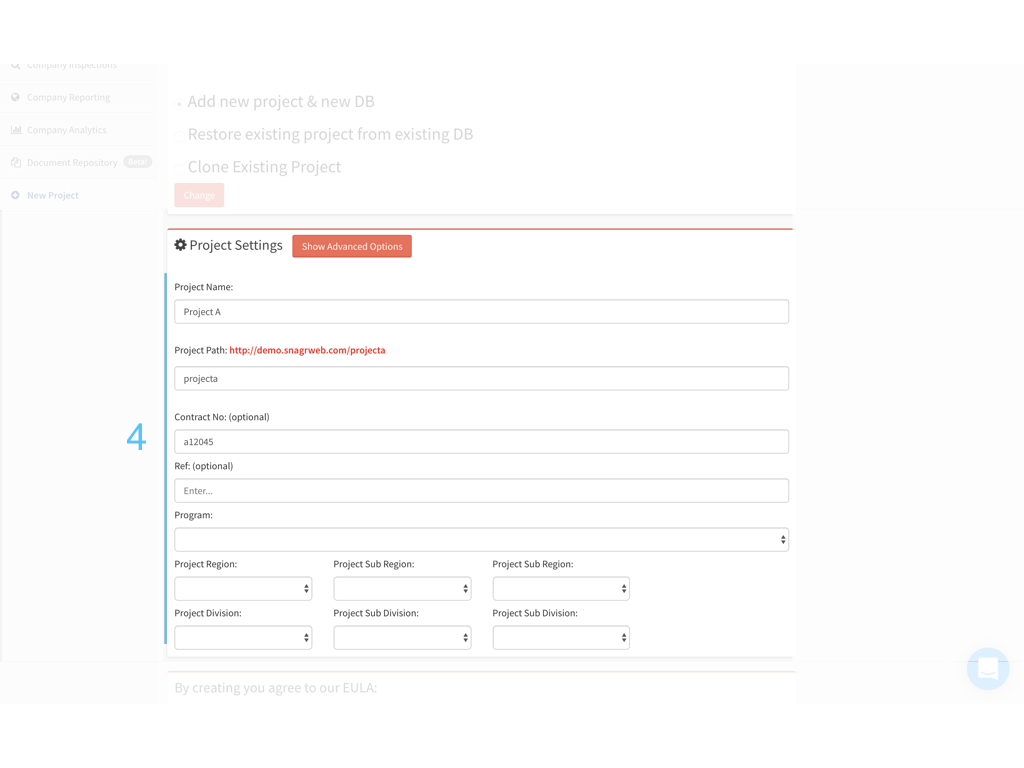Select Add new project & new DB option
Image resolution: width=1024 pixels, height=768 pixels.
[x=179, y=103]
